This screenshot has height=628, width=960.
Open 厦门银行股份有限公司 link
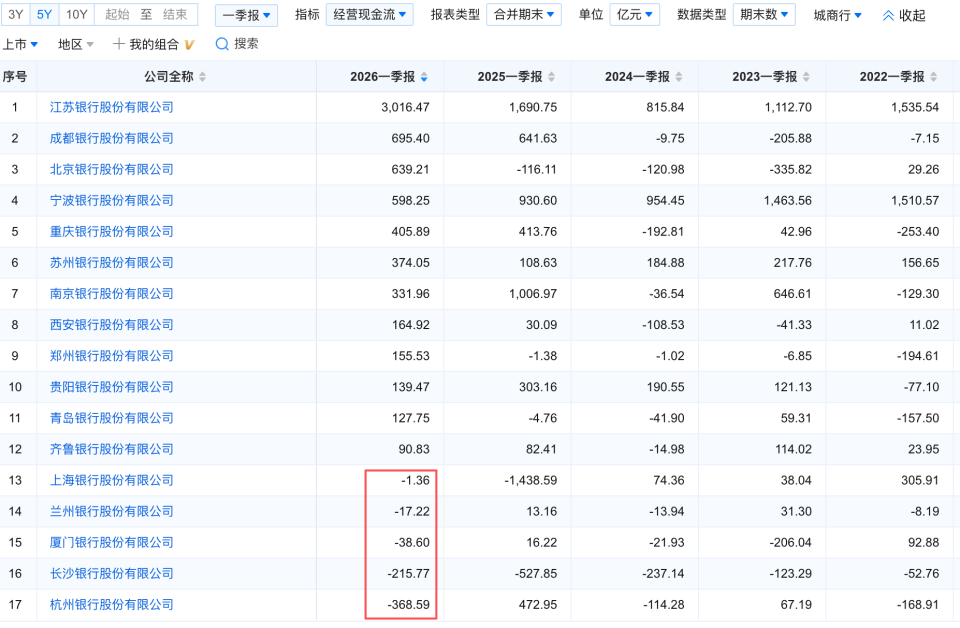click(111, 542)
